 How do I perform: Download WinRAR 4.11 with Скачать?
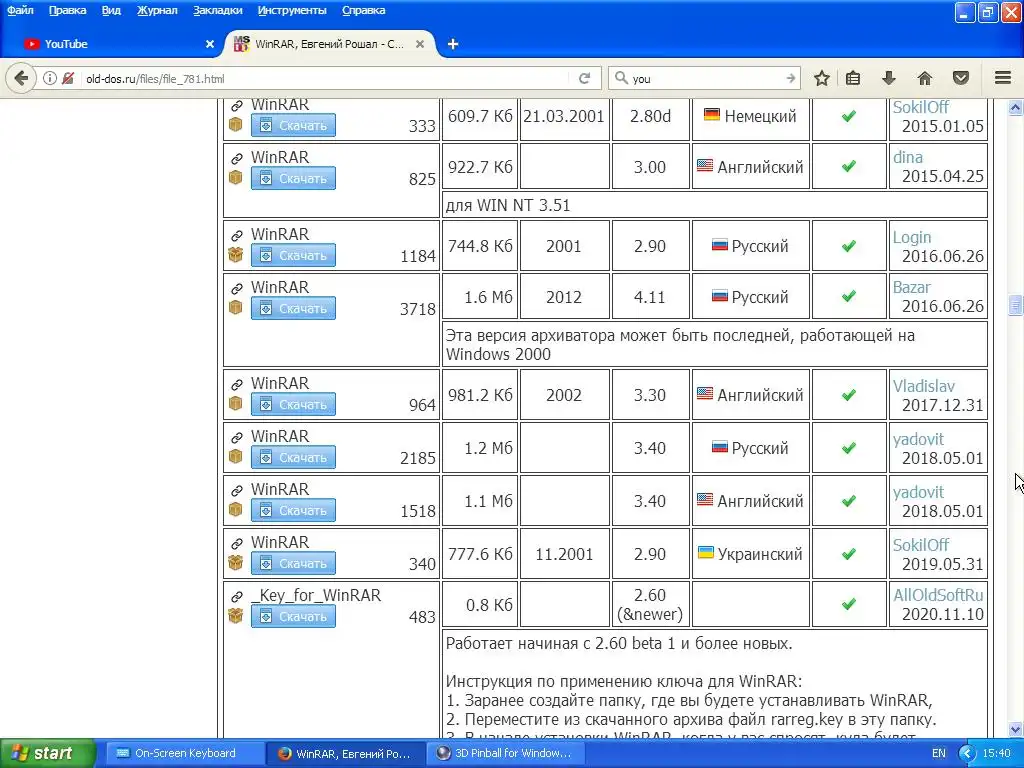(x=293, y=308)
